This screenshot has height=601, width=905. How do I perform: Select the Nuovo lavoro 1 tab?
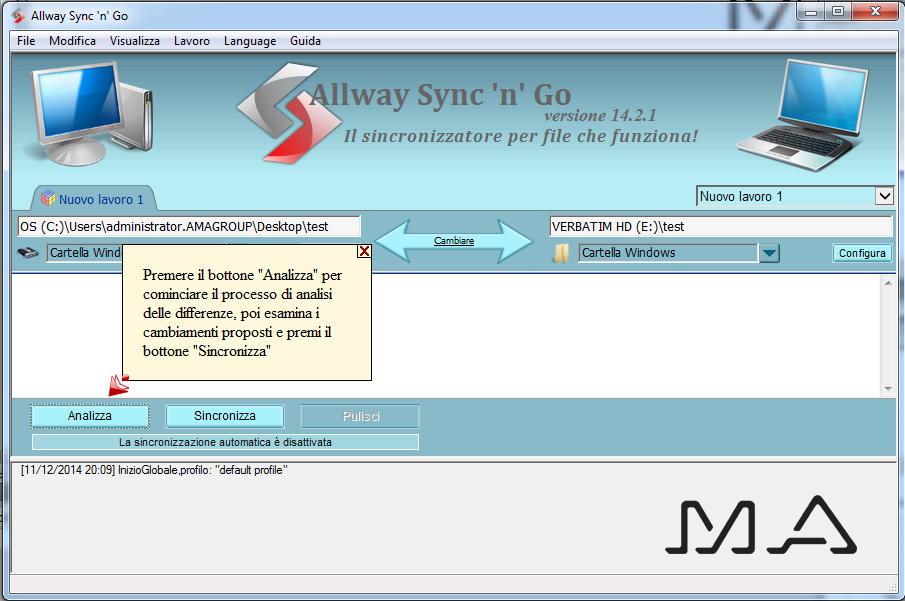coord(93,199)
